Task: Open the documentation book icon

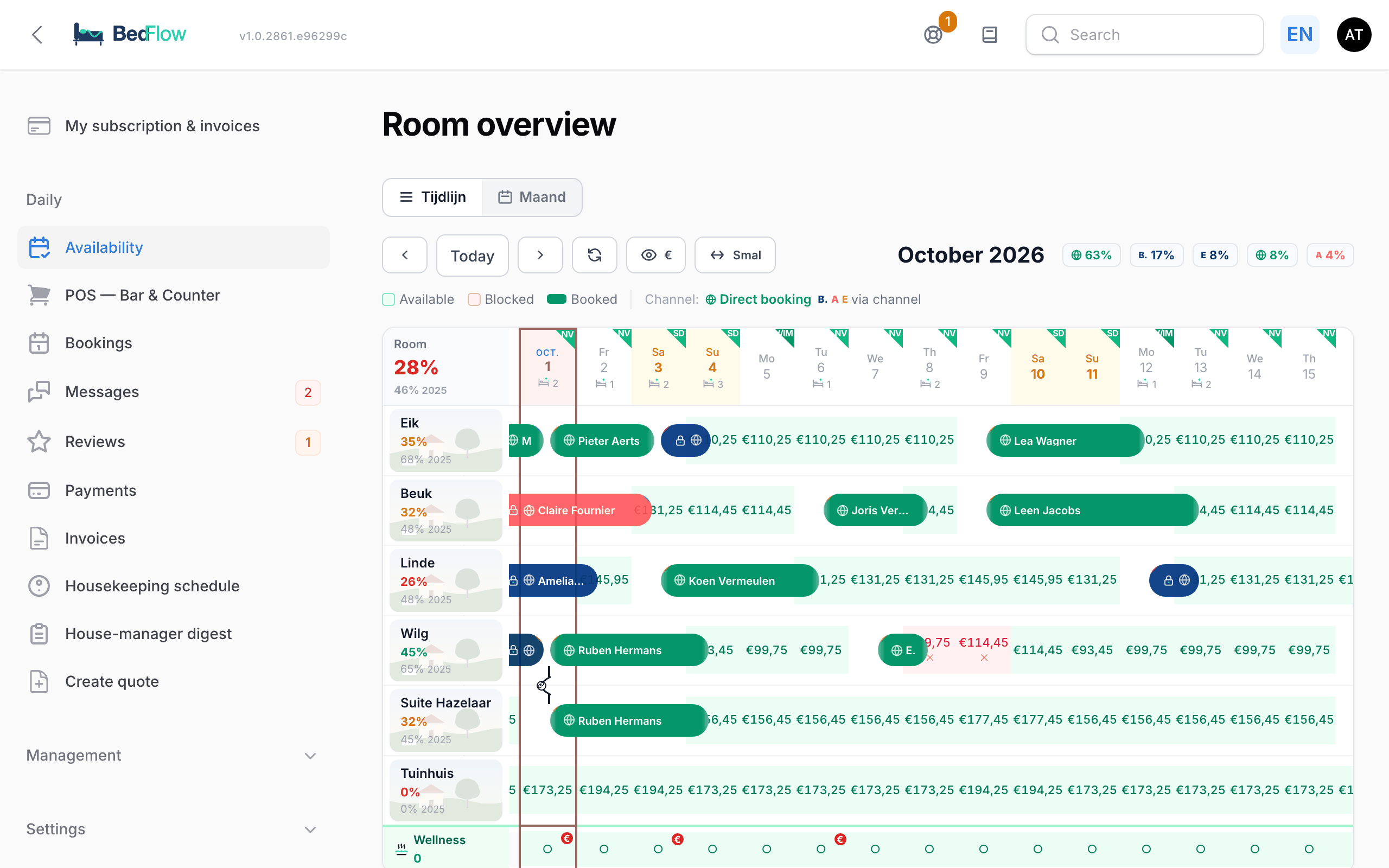Action: tap(990, 34)
